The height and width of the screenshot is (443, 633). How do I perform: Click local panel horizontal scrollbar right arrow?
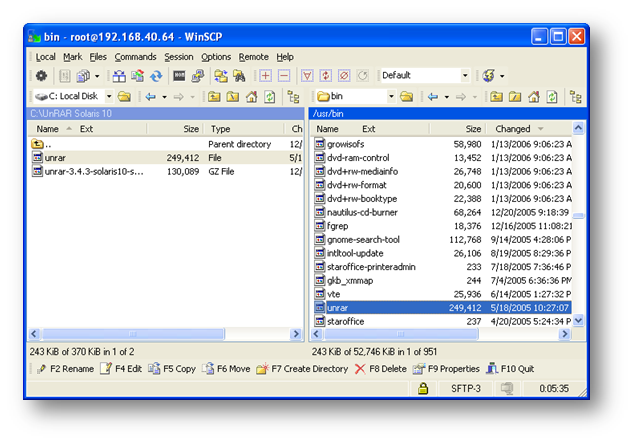pos(296,334)
